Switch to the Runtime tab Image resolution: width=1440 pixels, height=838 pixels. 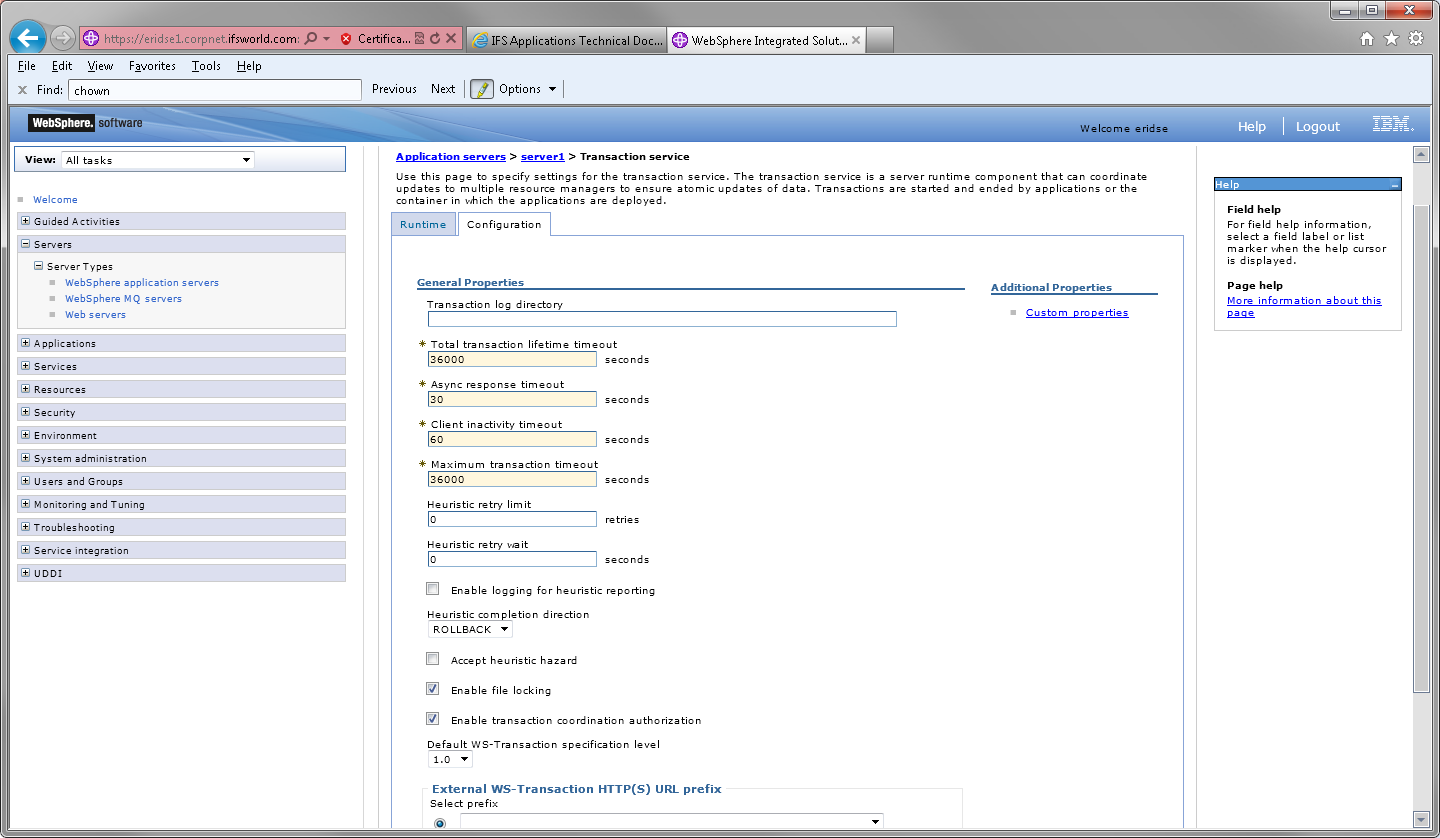coord(423,224)
